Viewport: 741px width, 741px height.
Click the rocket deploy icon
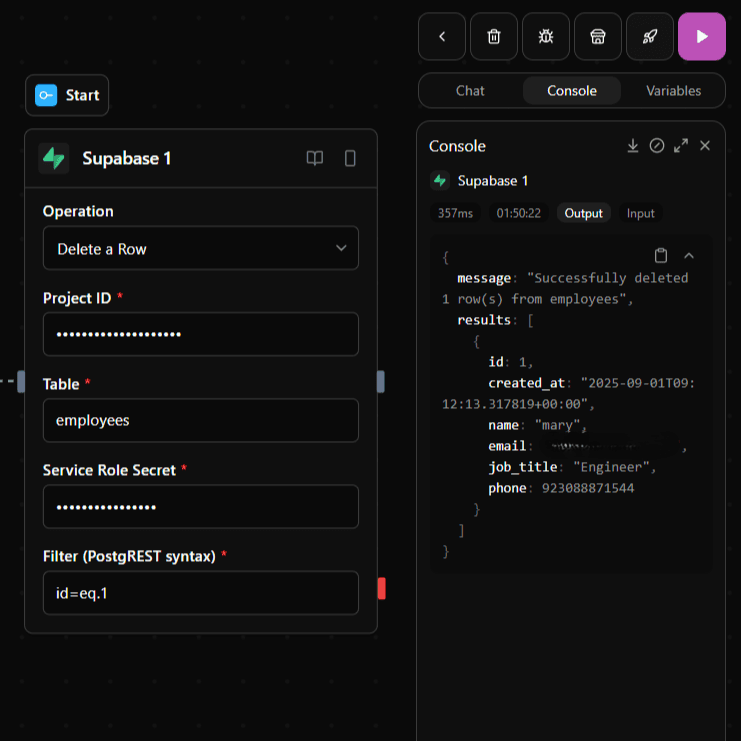point(649,37)
